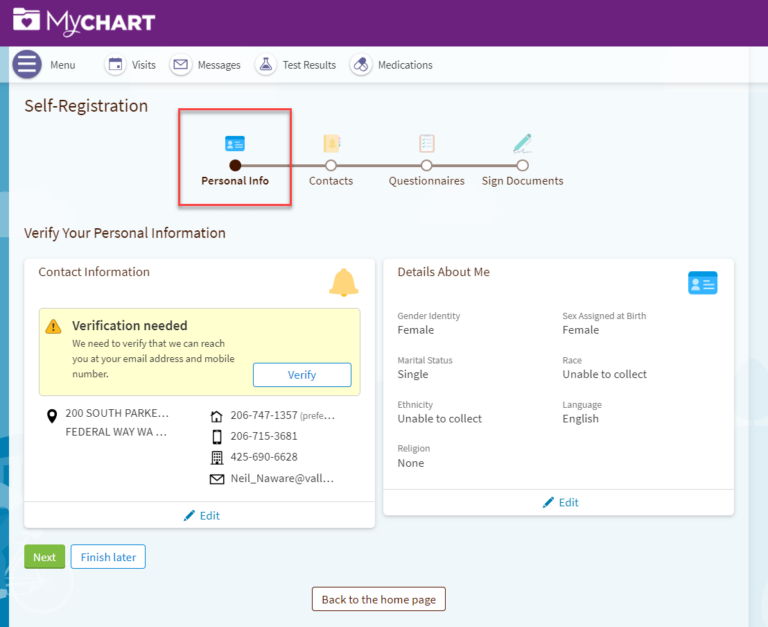768x627 pixels.
Task: Click the Test Results flask icon
Action: pos(266,65)
